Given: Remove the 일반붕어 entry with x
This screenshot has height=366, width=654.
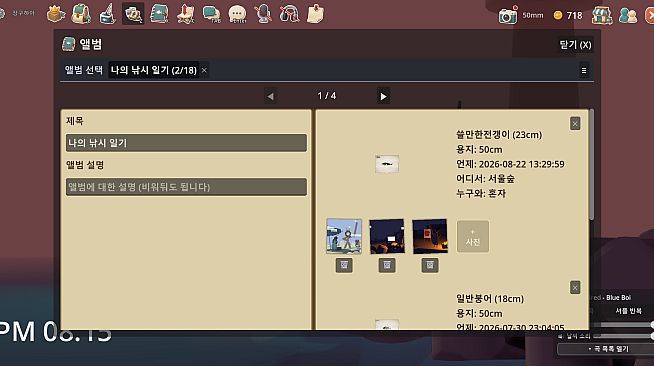Looking at the screenshot, I should click(575, 288).
